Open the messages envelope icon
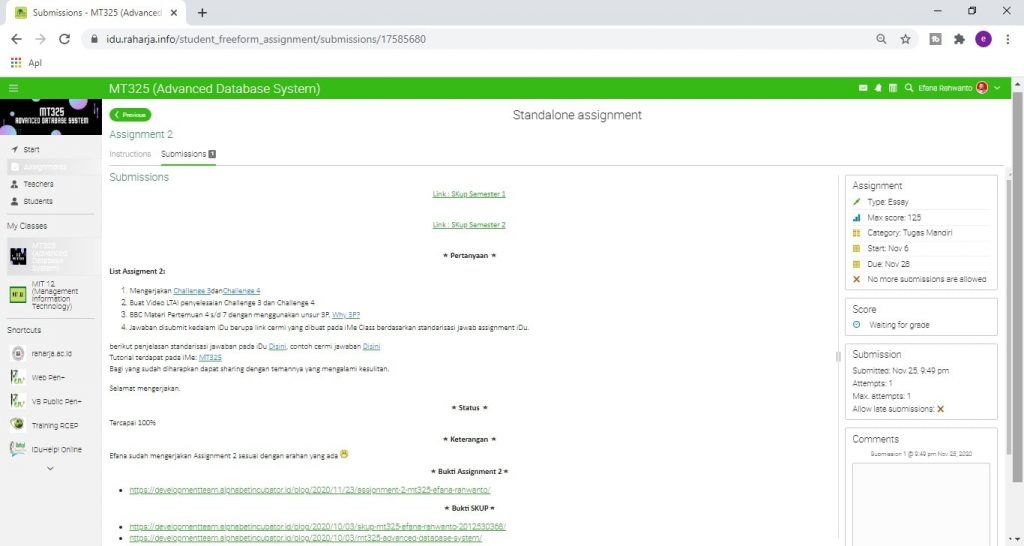Viewport: 1024px width, 546px height. pos(863,89)
